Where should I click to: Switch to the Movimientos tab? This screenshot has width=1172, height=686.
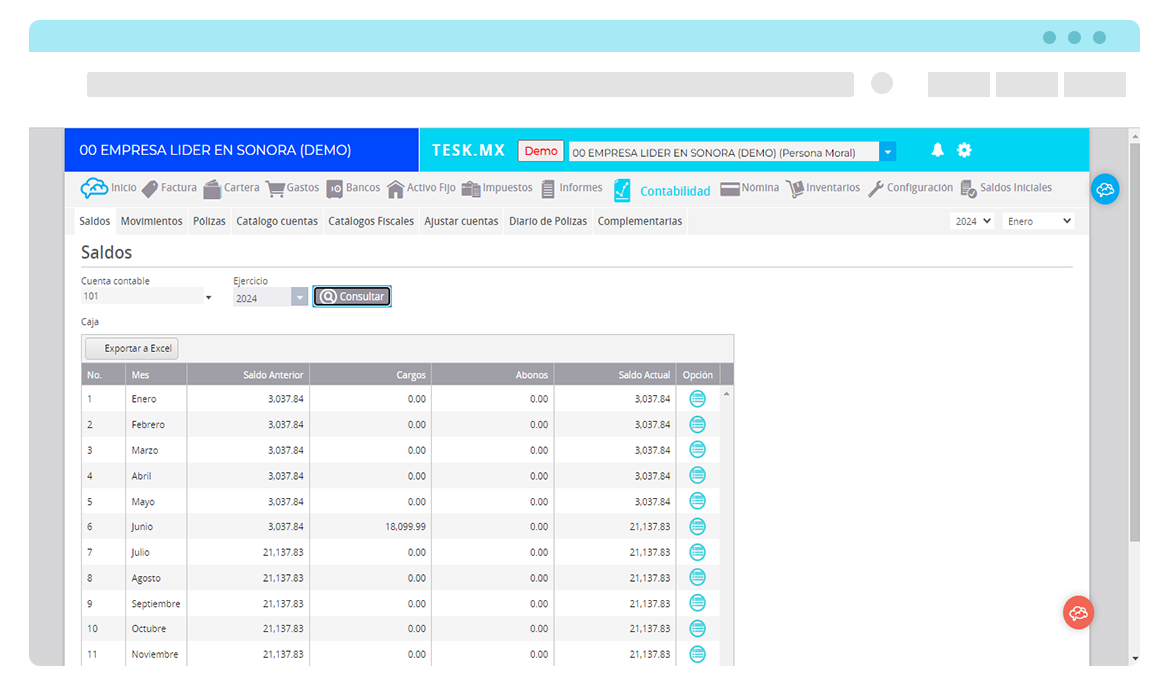click(151, 220)
